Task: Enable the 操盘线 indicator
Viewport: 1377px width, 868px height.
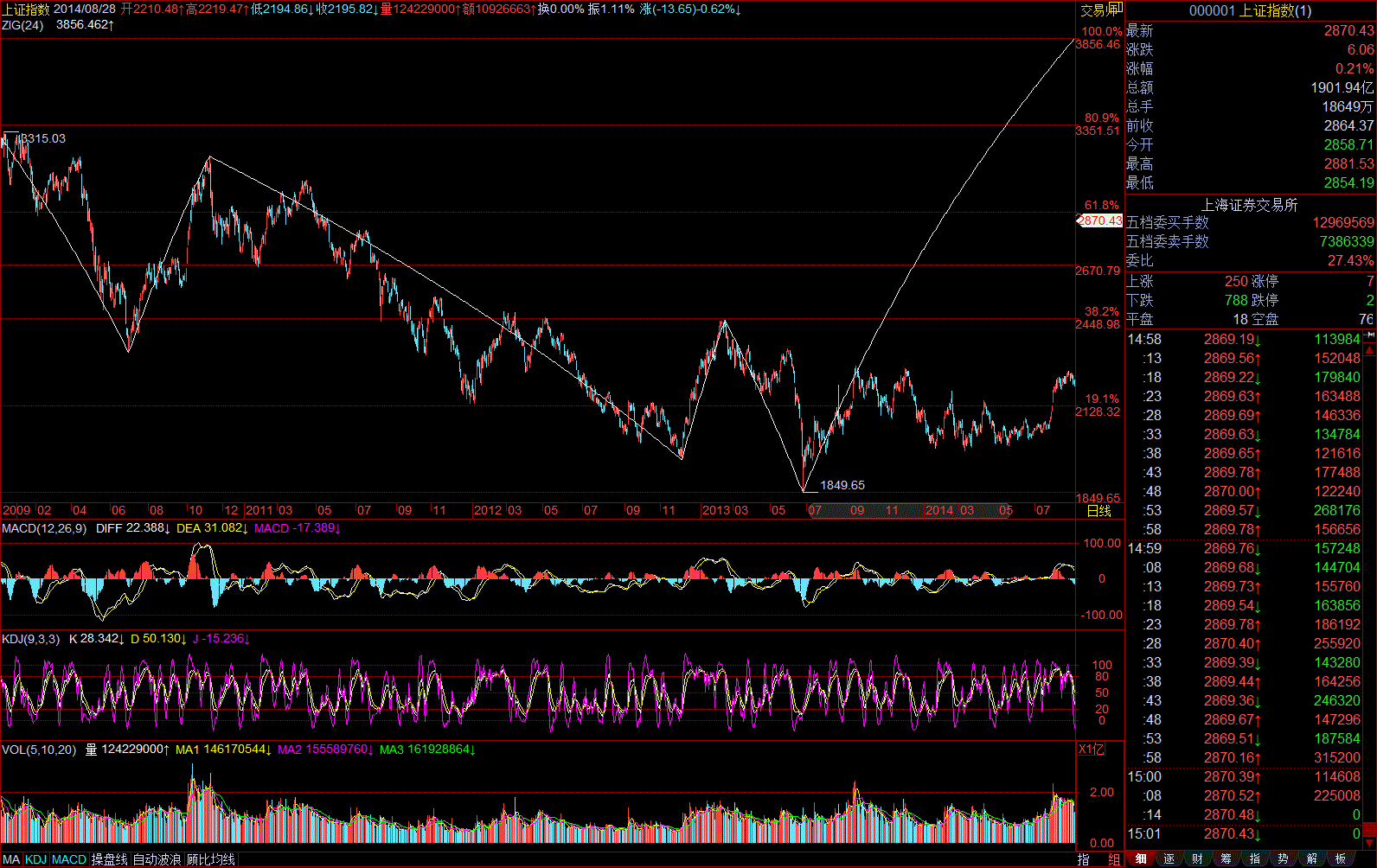Action: [110, 859]
